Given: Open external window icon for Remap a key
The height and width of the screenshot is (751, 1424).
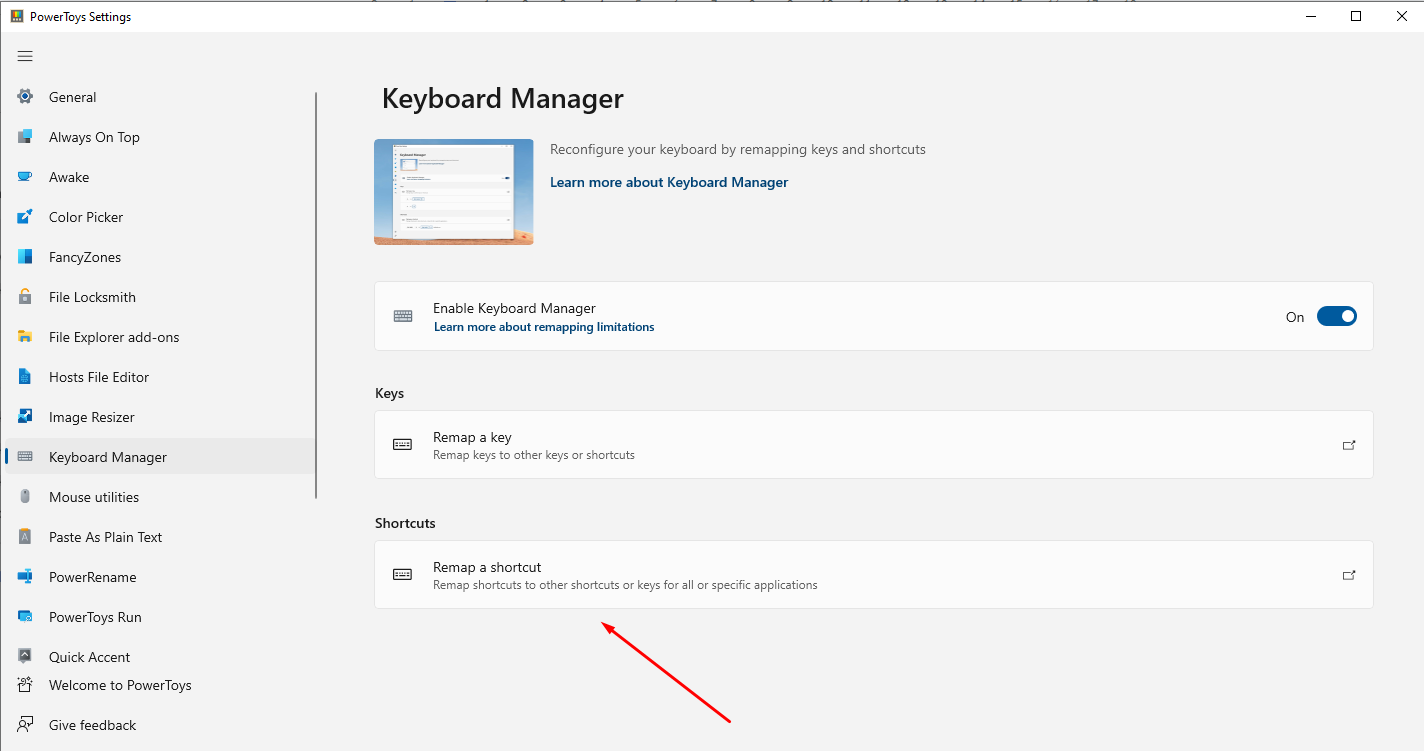Looking at the screenshot, I should 1349,445.
